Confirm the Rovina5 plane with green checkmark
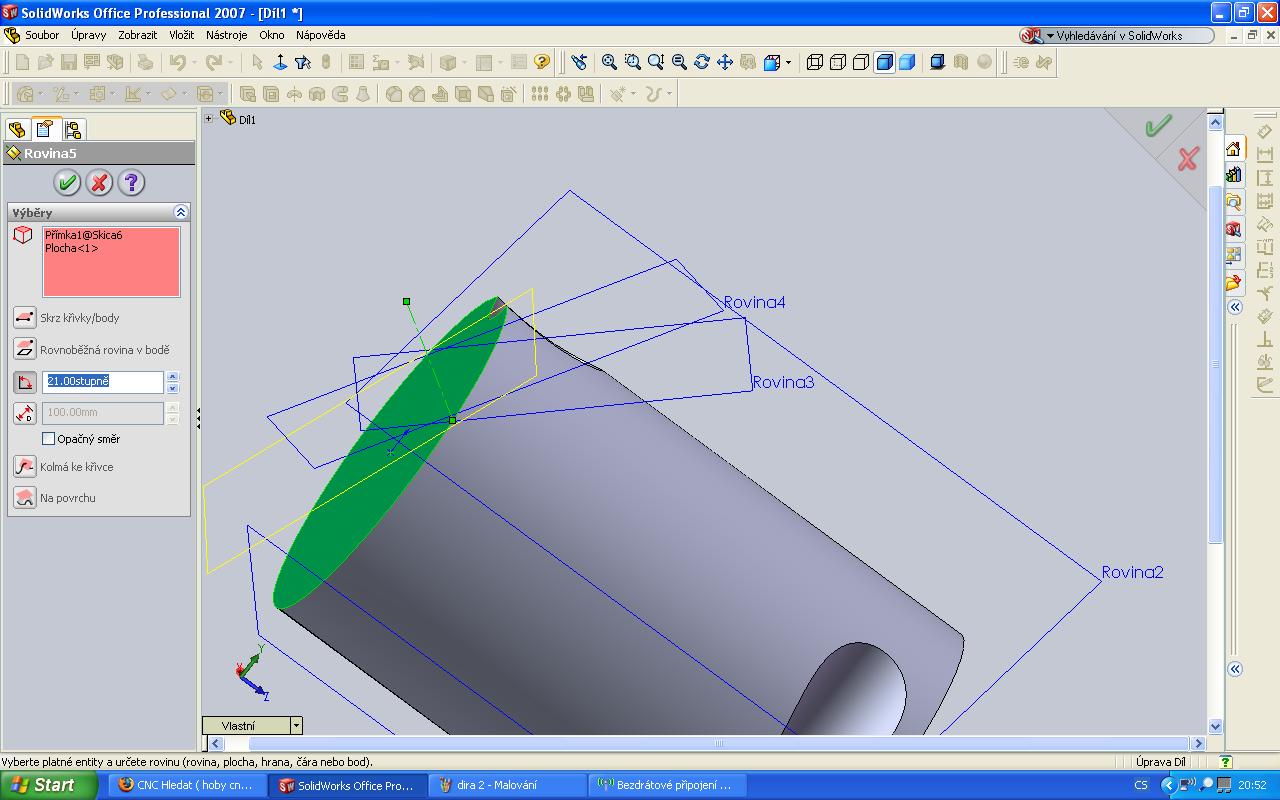The image size is (1280, 800). click(67, 183)
